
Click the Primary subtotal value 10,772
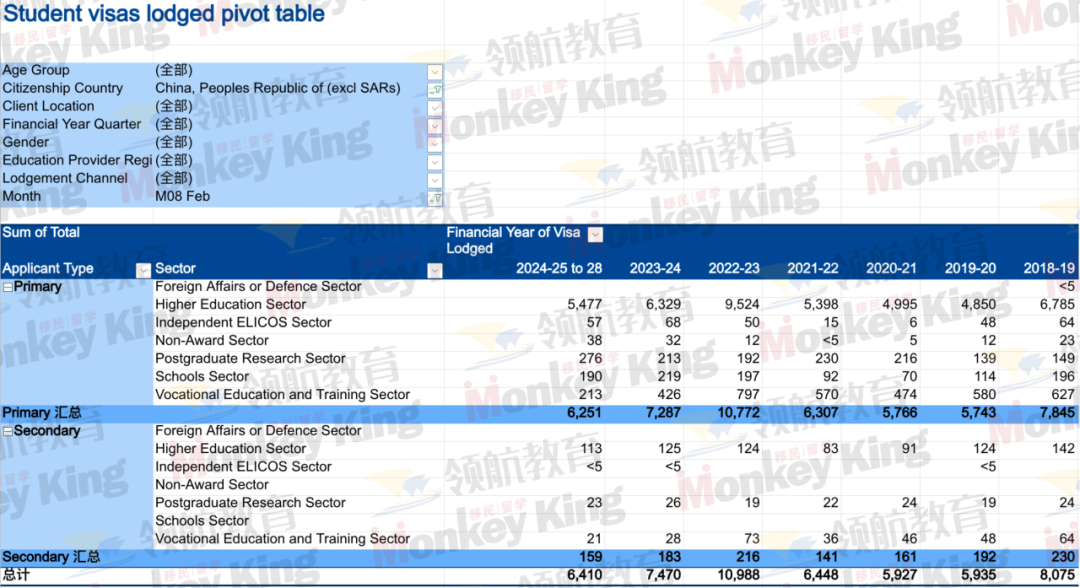[x=738, y=413]
